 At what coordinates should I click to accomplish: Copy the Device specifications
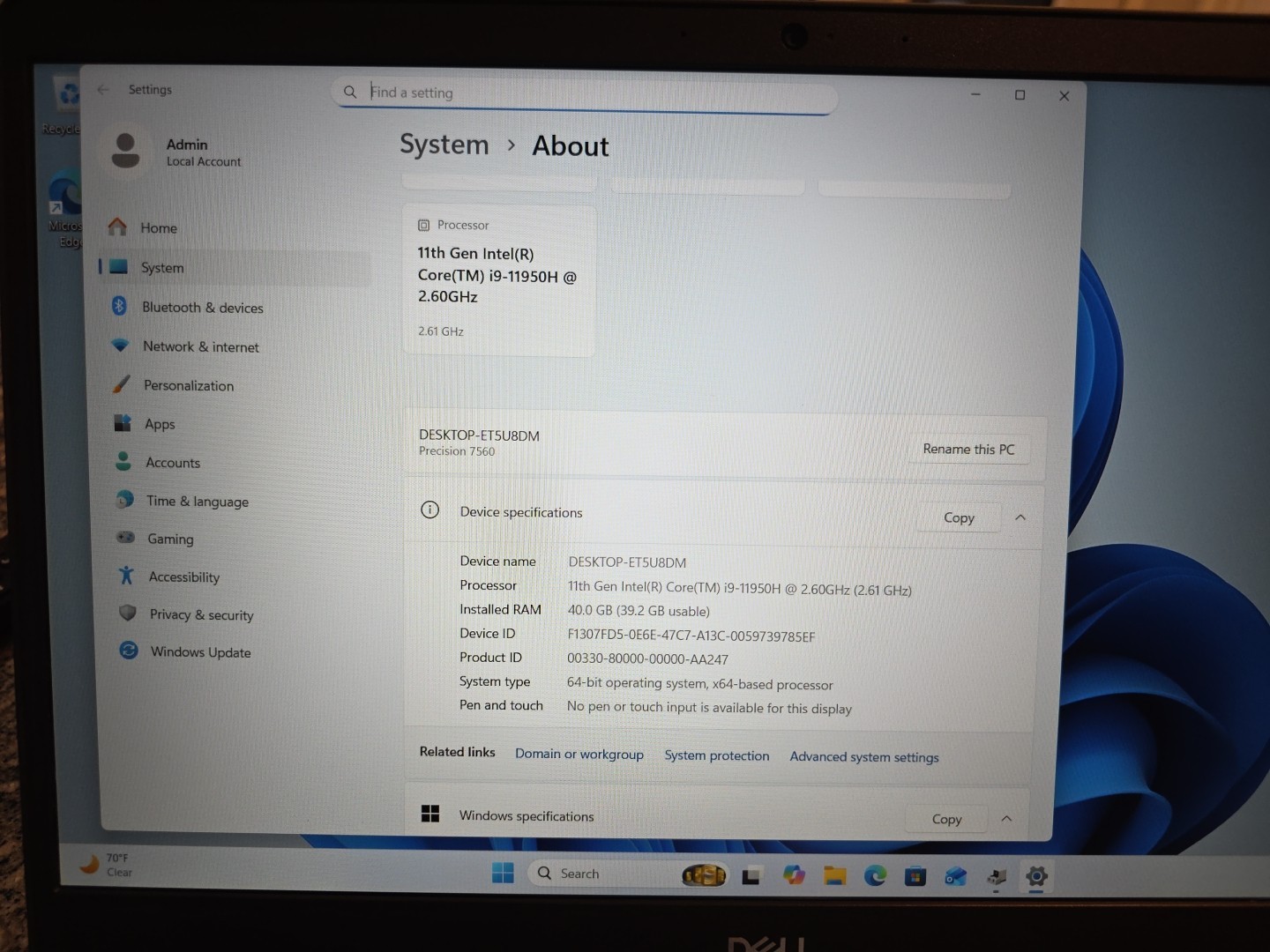click(959, 517)
